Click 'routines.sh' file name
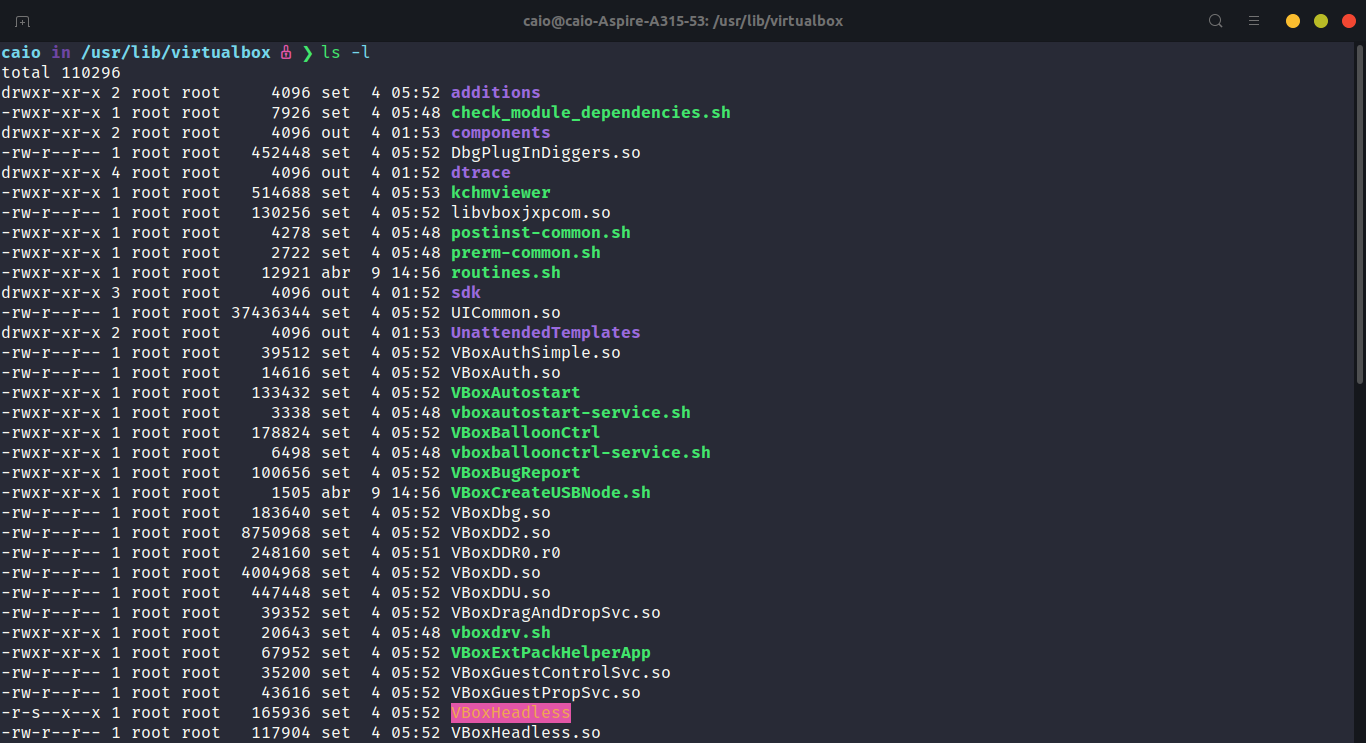1366x743 pixels. (506, 272)
